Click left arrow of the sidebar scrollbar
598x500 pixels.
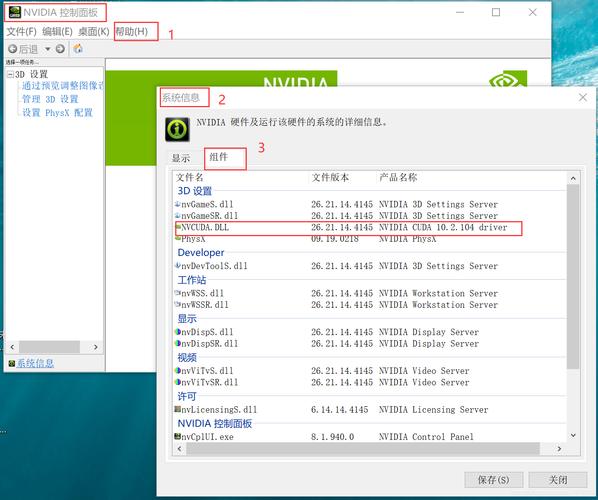(12, 347)
